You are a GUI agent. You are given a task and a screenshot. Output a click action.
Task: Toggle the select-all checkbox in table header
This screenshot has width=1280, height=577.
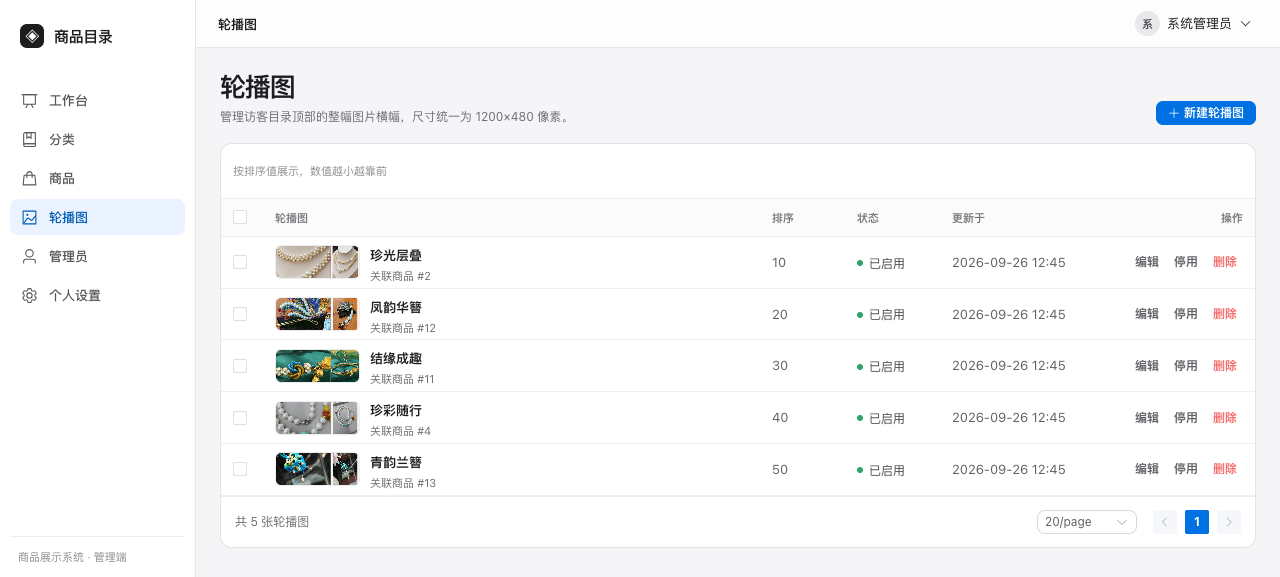(240, 217)
